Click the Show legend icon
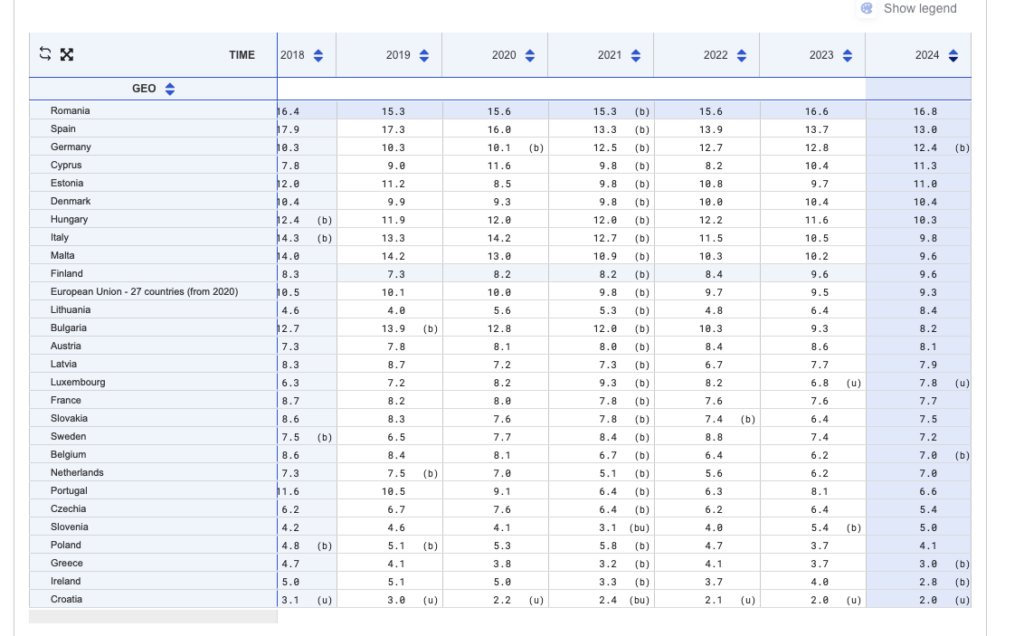1024x636 pixels. (867, 9)
